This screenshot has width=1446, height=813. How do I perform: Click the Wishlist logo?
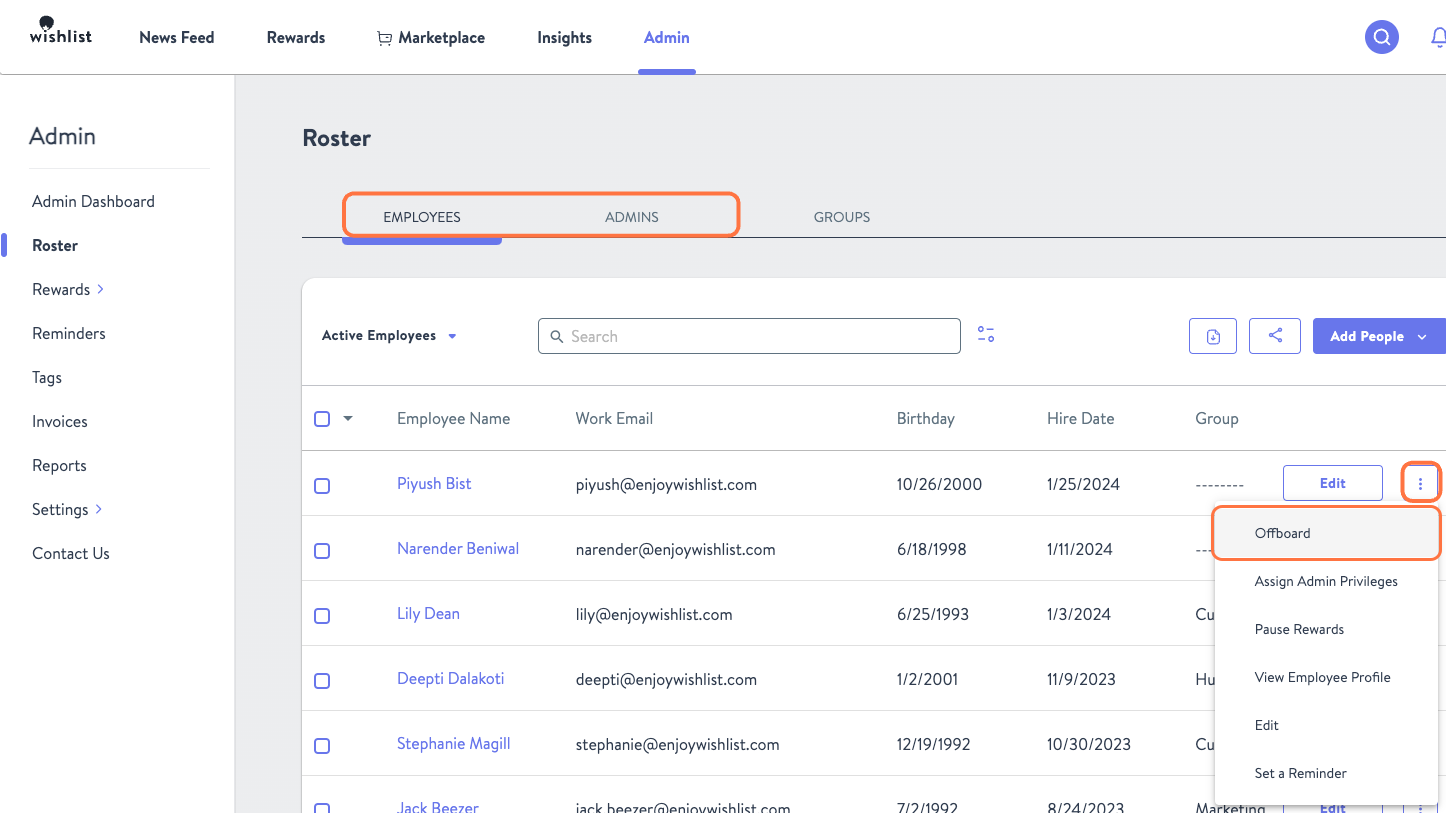[60, 30]
